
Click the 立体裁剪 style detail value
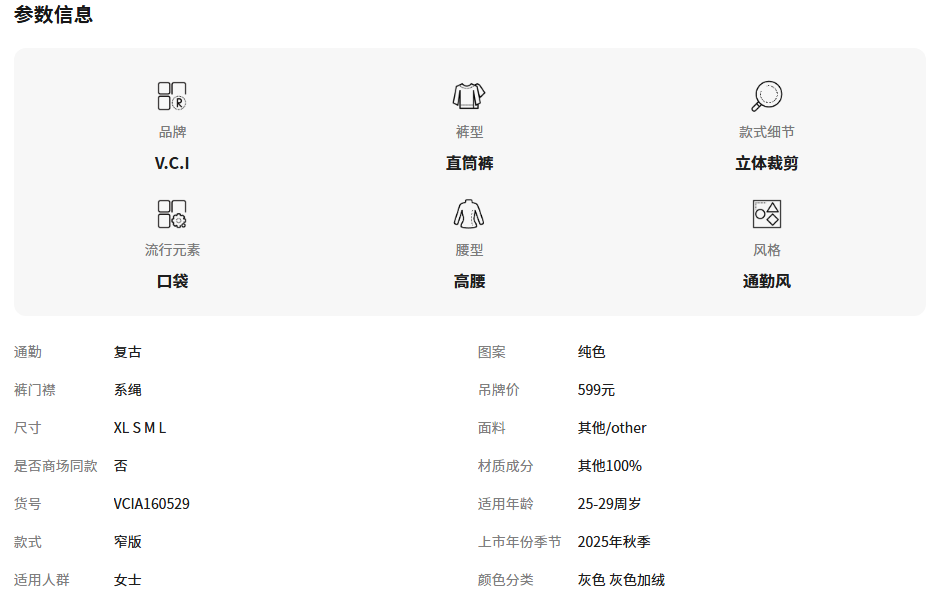pos(766,163)
